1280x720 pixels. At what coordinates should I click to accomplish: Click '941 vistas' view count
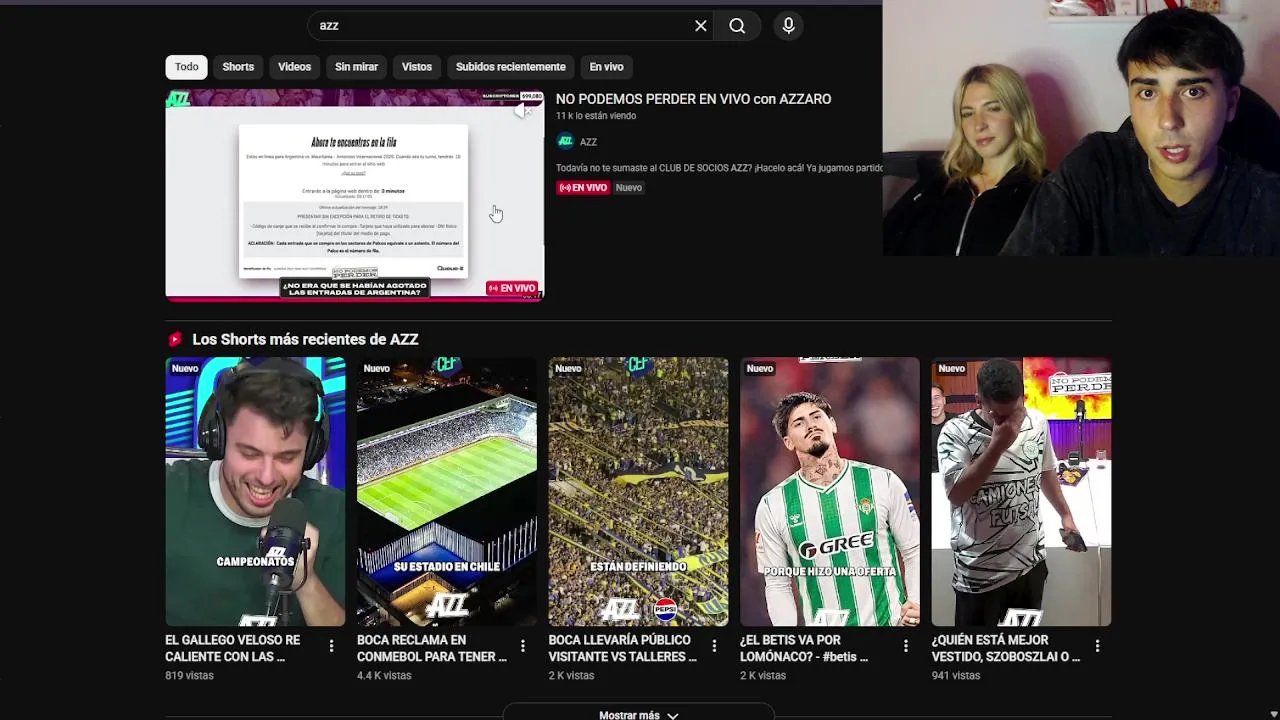(x=956, y=676)
